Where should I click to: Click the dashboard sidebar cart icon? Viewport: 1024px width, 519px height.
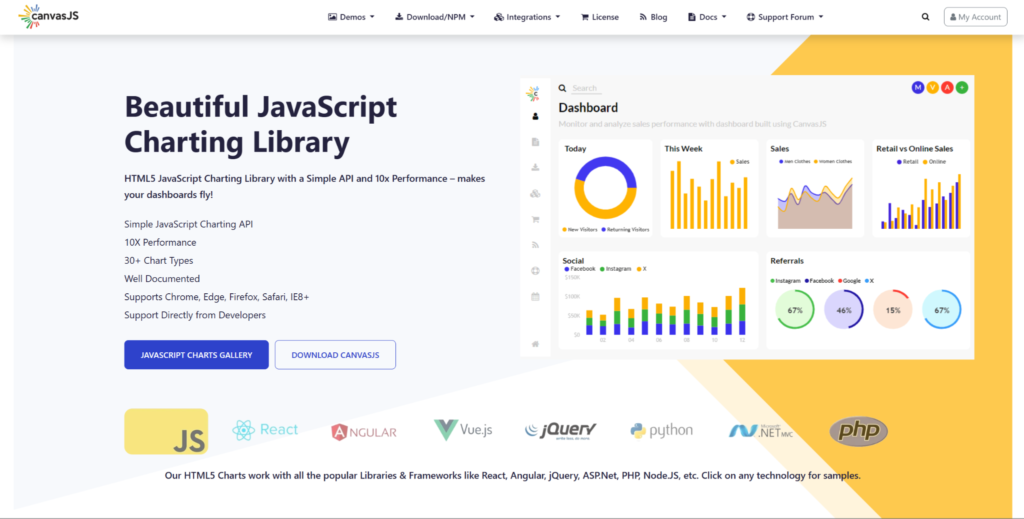[x=536, y=219]
